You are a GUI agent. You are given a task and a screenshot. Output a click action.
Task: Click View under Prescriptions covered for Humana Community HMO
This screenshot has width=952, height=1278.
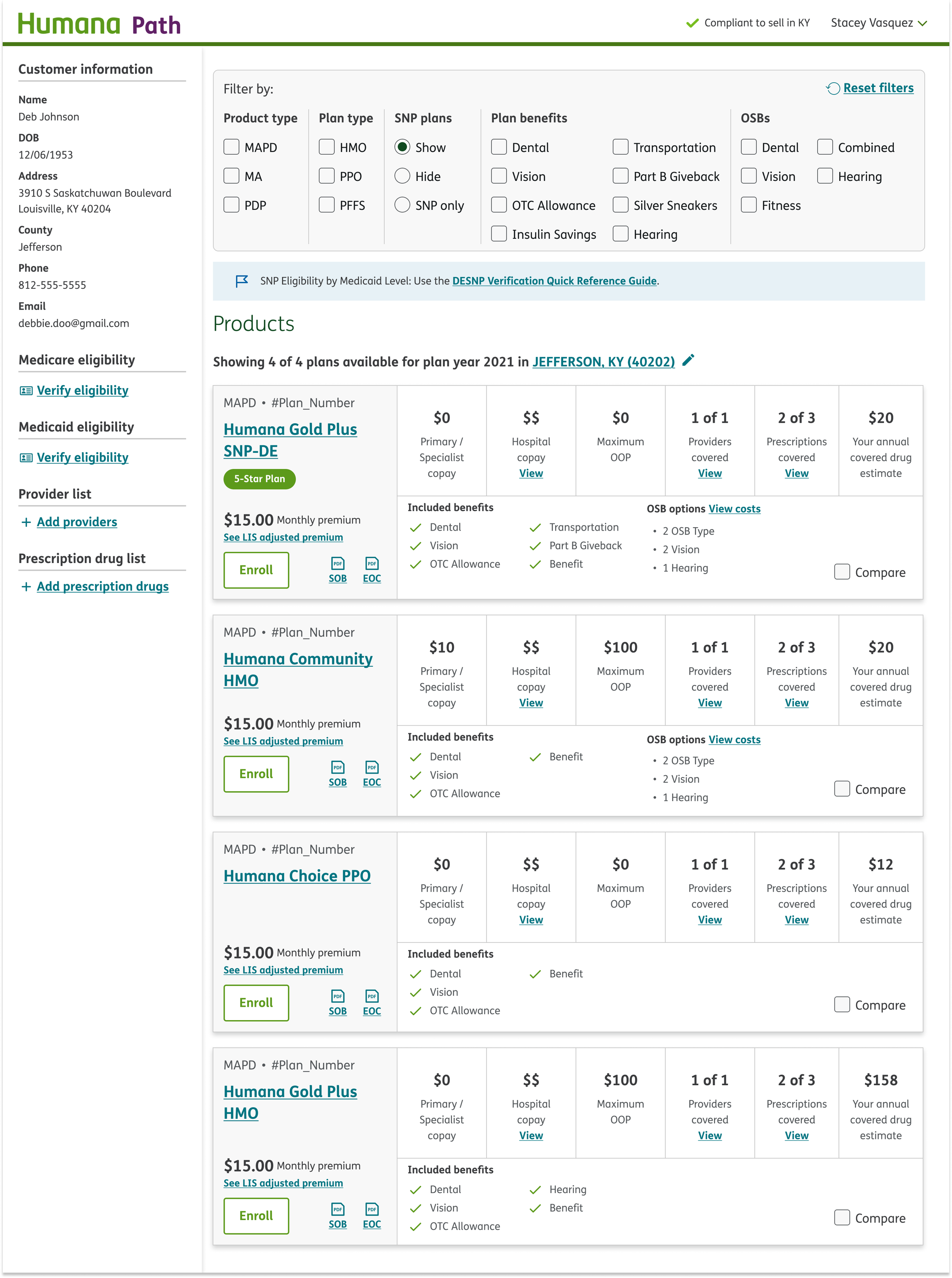pos(796,703)
